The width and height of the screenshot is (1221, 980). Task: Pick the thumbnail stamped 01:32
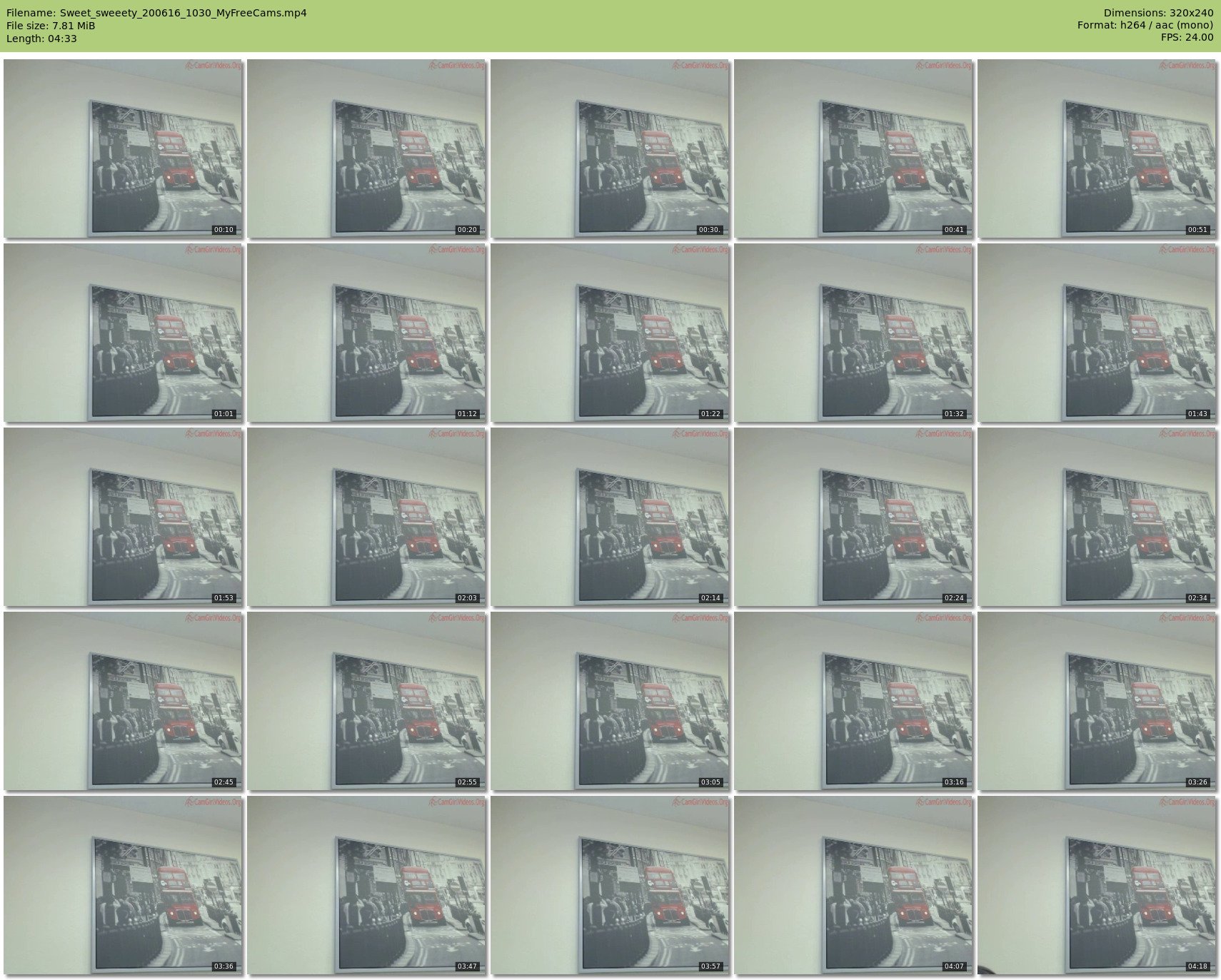coord(853,333)
